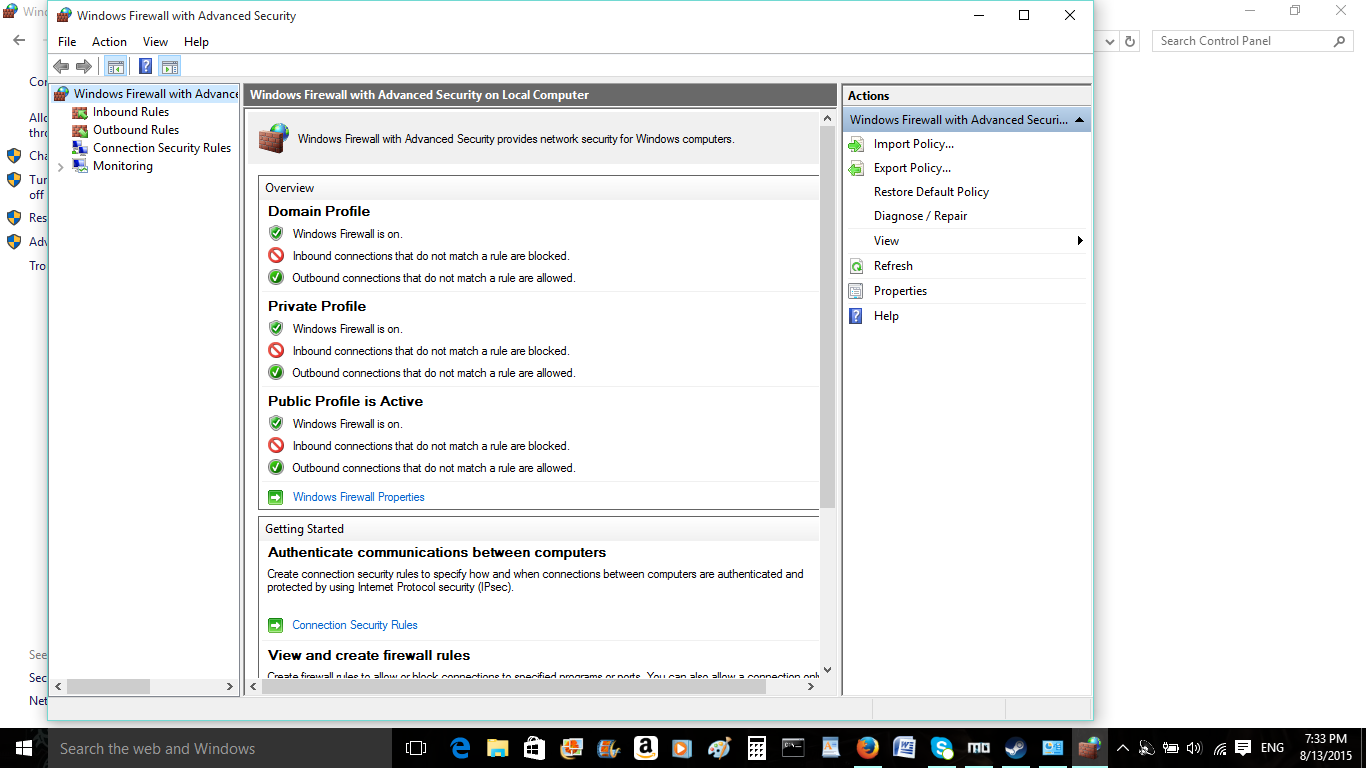Click the Windows Firewall Properties link

(358, 497)
